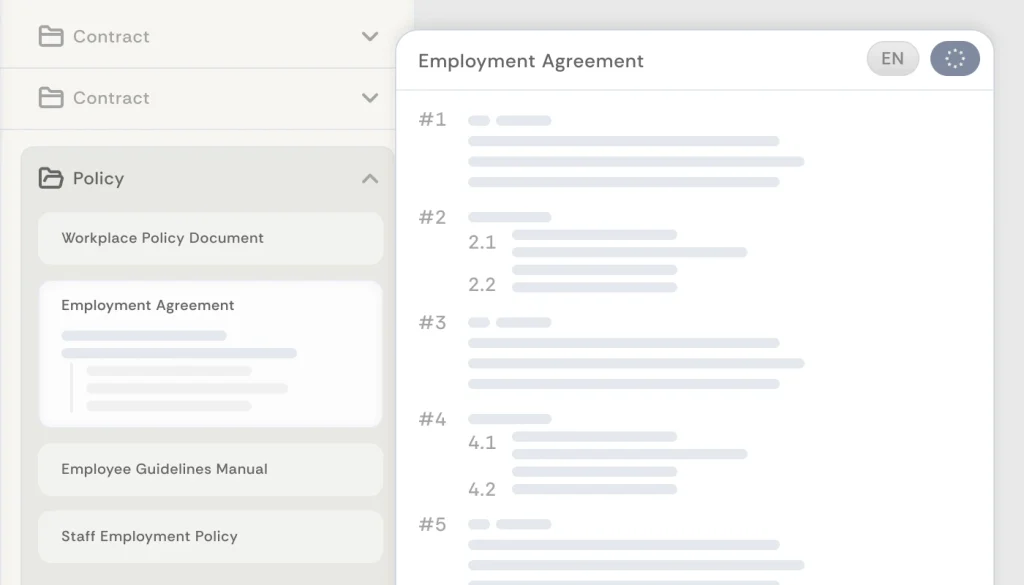This screenshot has height=585, width=1024.
Task: Click the circular loading spinner icon
Action: (955, 59)
